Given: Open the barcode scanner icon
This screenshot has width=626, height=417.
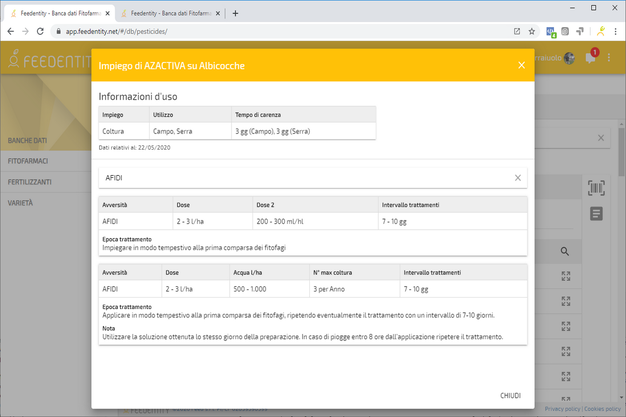Looking at the screenshot, I should (596, 188).
